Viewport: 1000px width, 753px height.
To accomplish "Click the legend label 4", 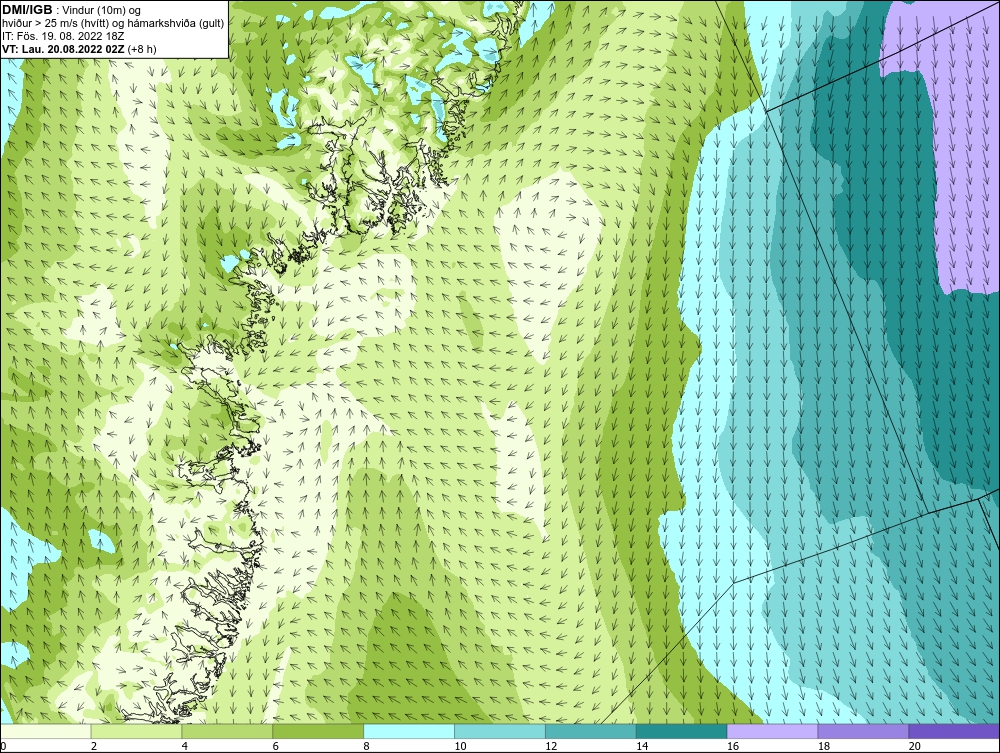I will tap(184, 746).
